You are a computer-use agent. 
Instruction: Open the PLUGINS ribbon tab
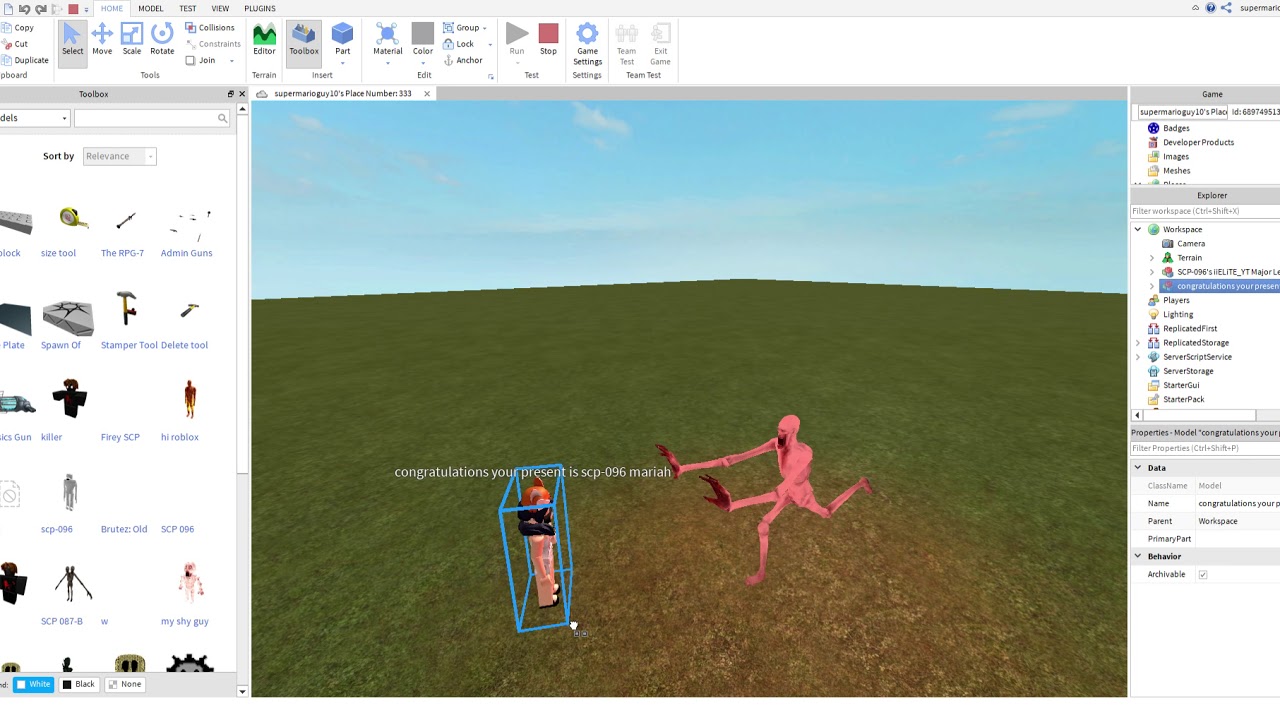[260, 8]
